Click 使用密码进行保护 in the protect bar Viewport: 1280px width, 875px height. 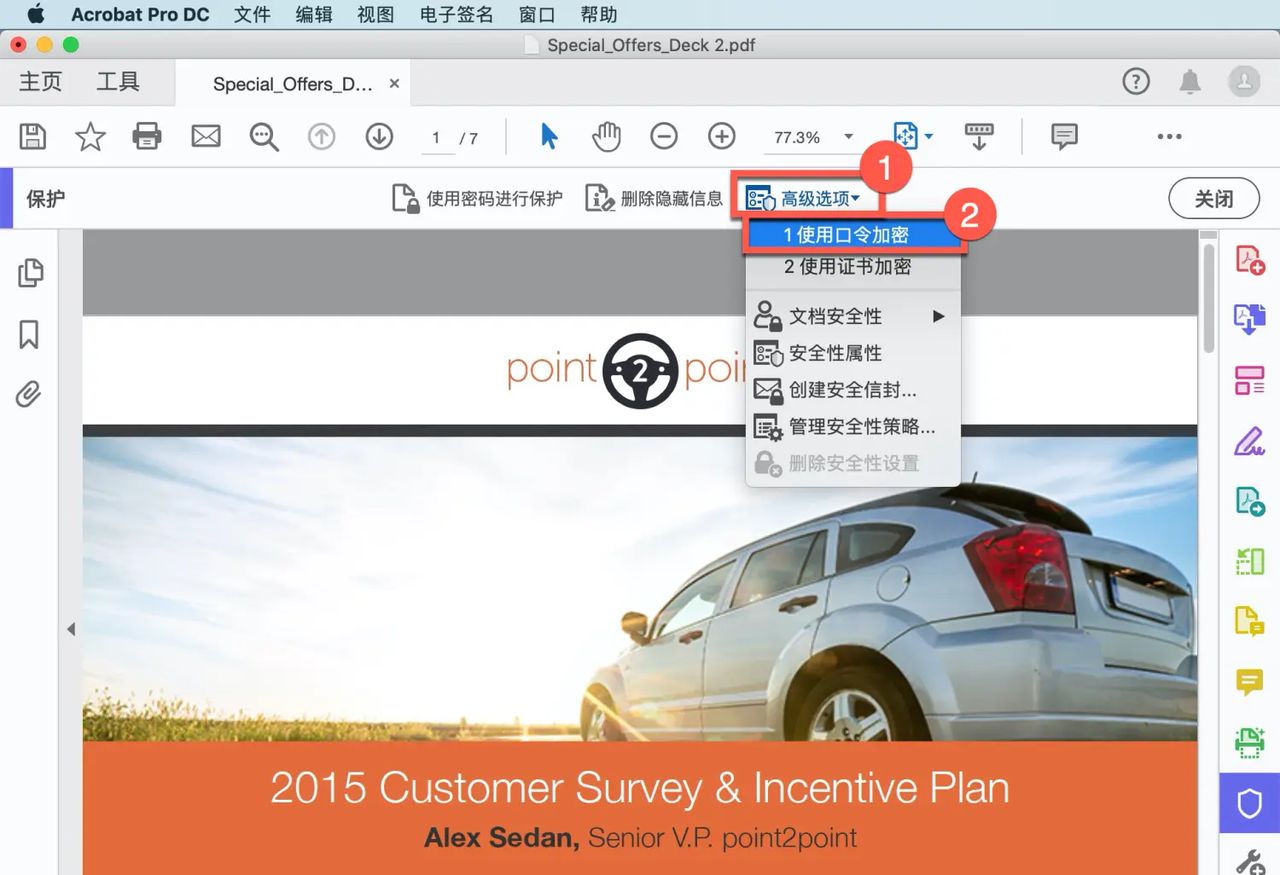coord(477,199)
